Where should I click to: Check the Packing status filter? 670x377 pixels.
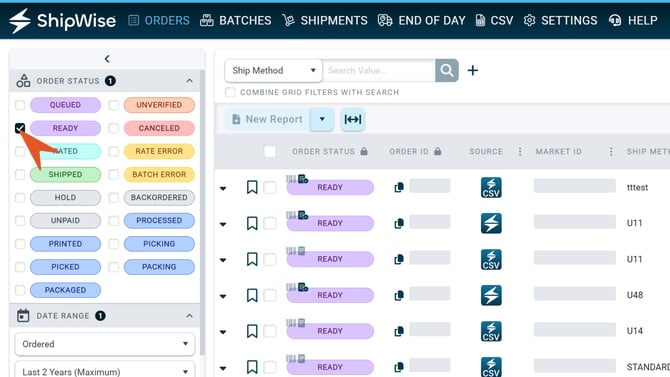(113, 267)
